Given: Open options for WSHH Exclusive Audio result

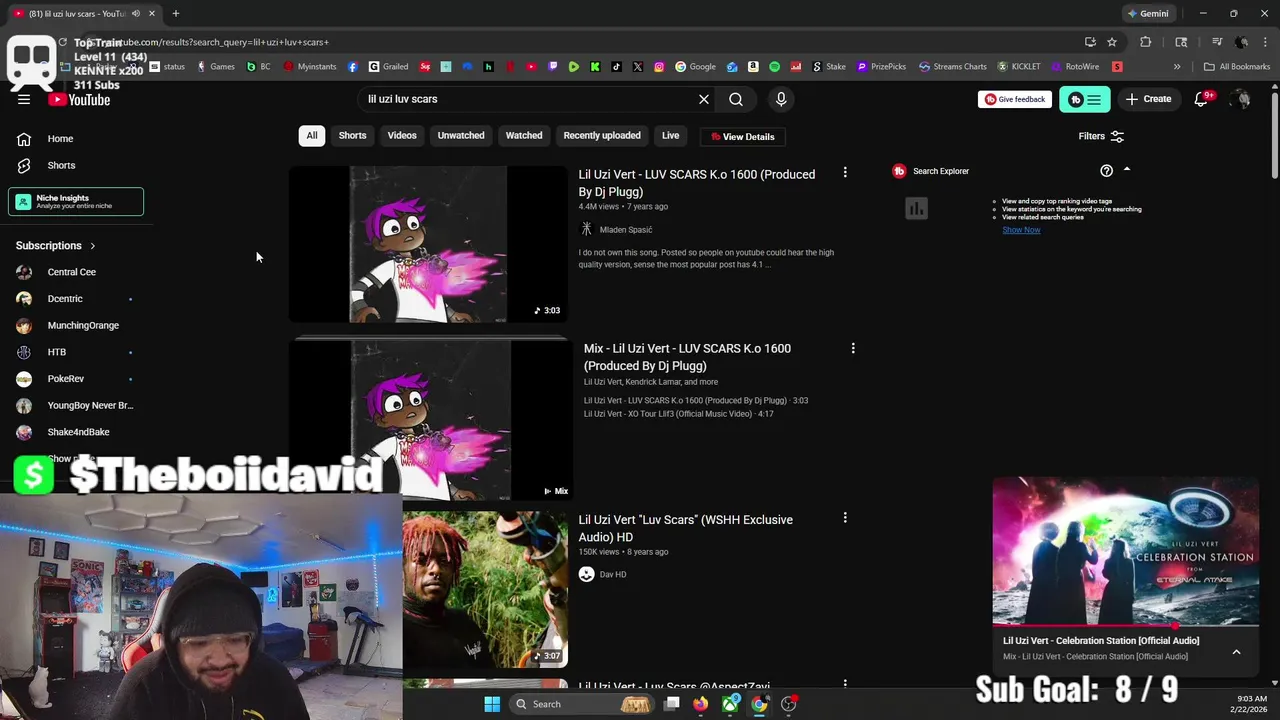Looking at the screenshot, I should pos(845,518).
